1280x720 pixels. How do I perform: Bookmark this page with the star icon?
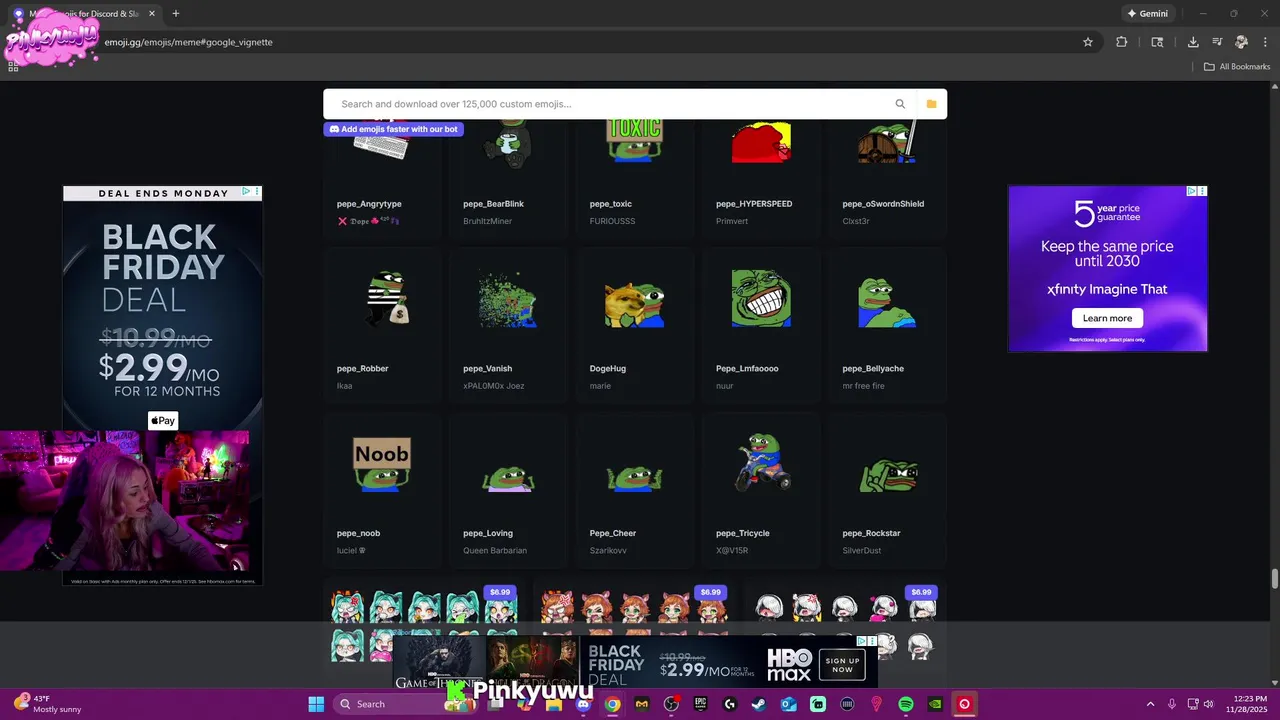tap(1088, 42)
